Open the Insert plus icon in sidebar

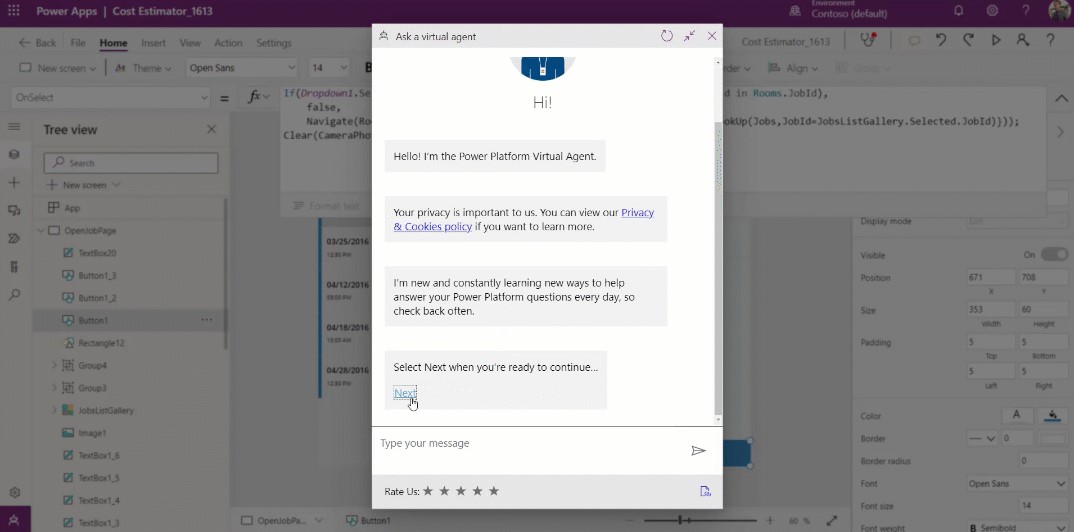[x=14, y=182]
